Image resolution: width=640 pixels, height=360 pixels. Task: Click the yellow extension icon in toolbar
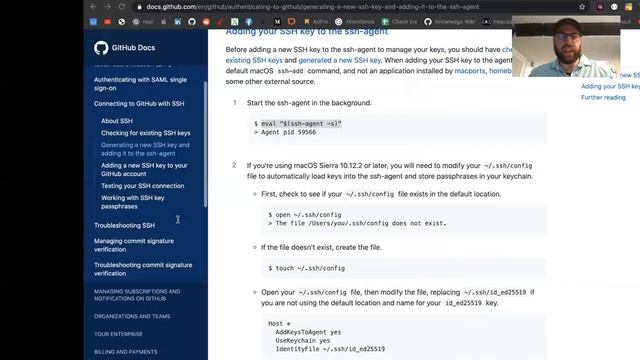628,7
